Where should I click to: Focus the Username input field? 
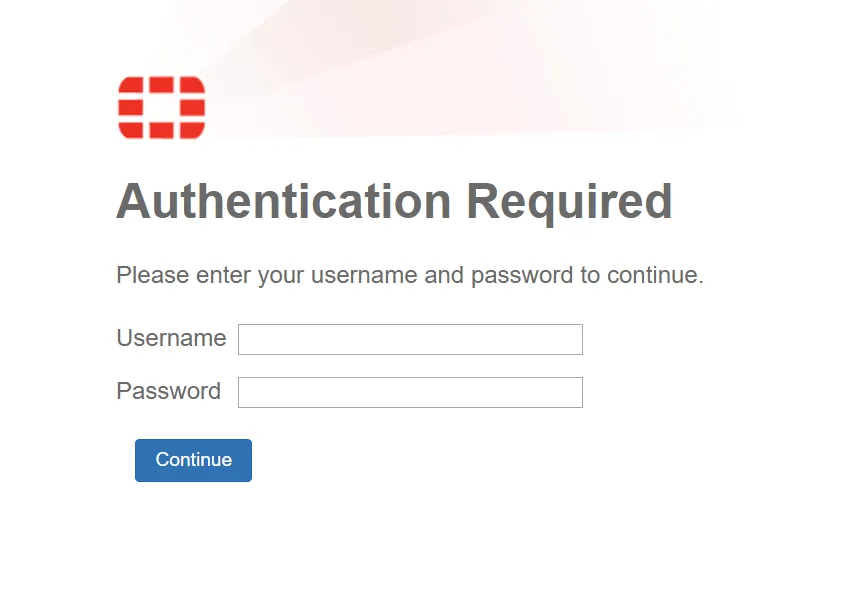(410, 339)
